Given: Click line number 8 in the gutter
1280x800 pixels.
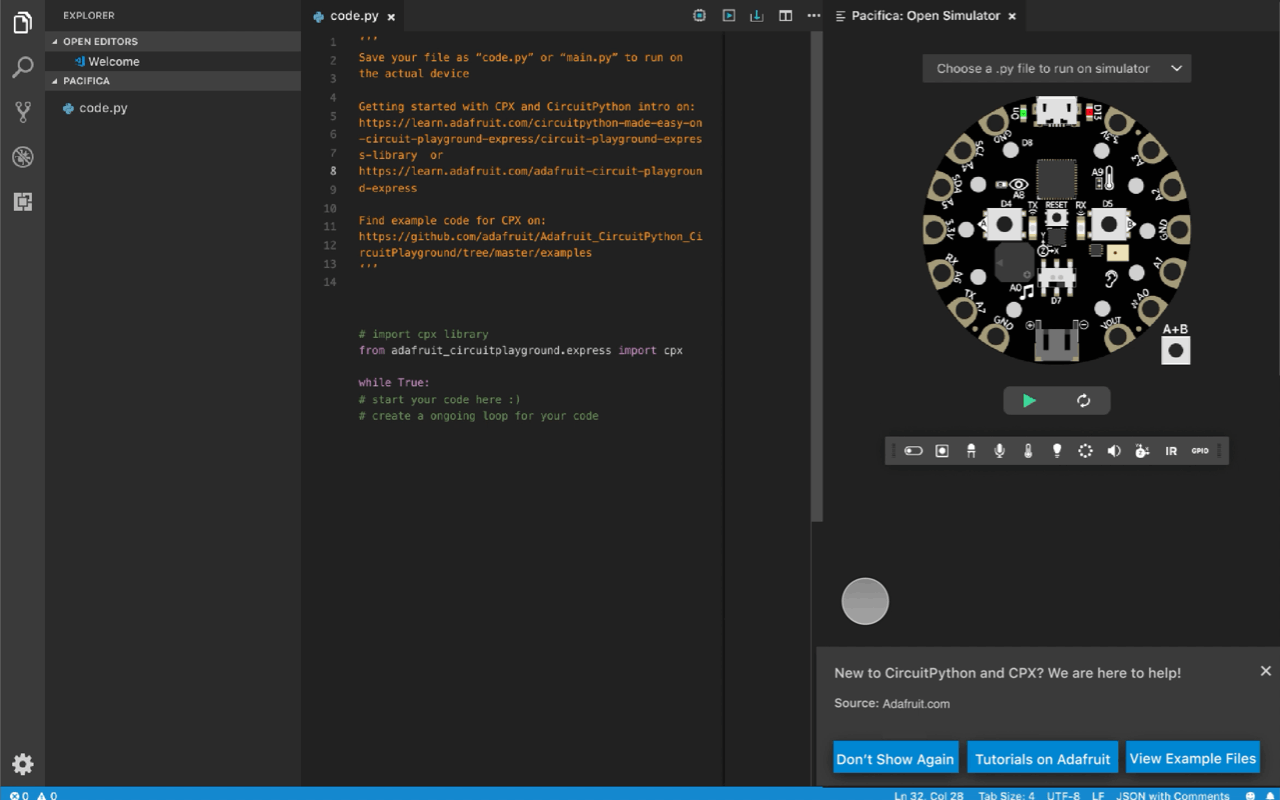Looking at the screenshot, I should click(x=332, y=171).
